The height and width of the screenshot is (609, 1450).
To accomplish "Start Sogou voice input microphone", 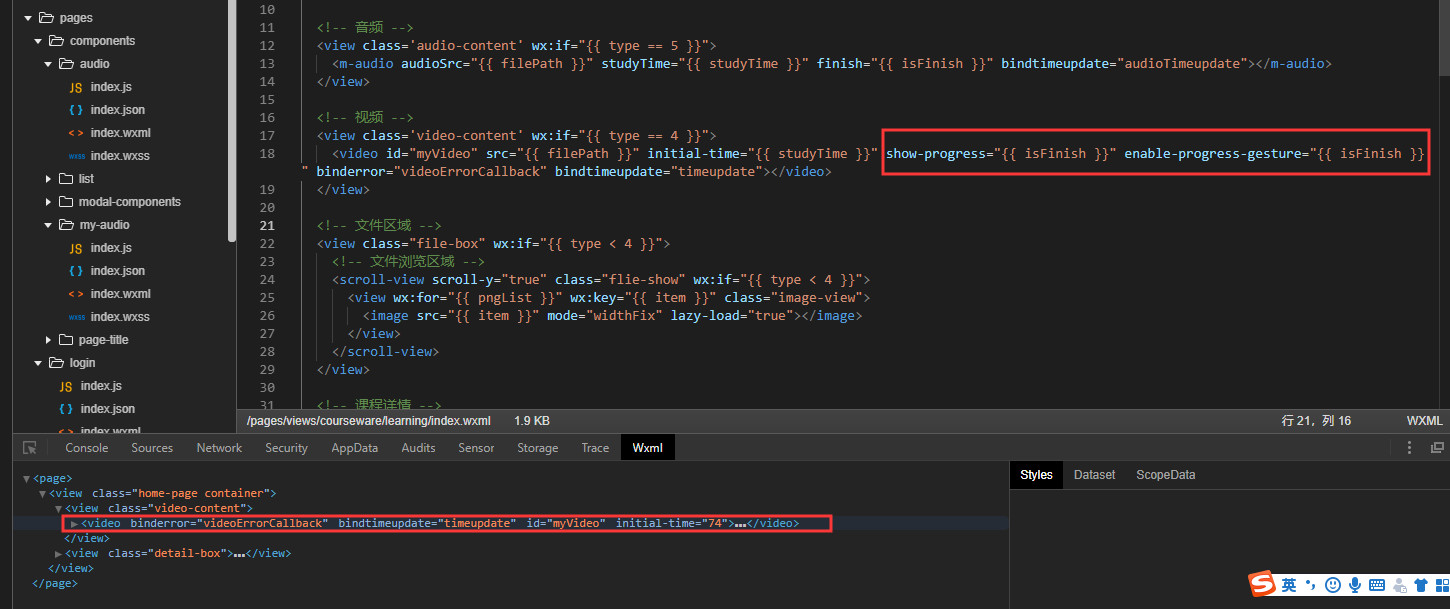I will 1355,585.
